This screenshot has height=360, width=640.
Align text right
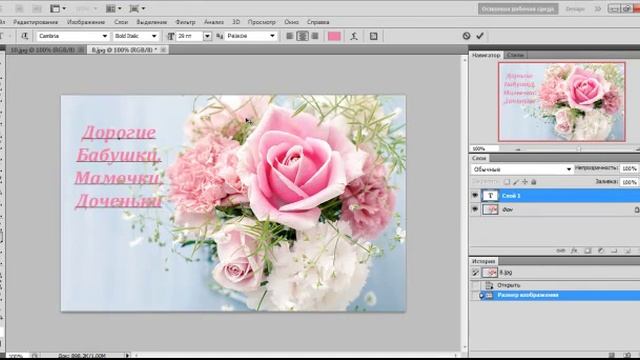(315, 36)
